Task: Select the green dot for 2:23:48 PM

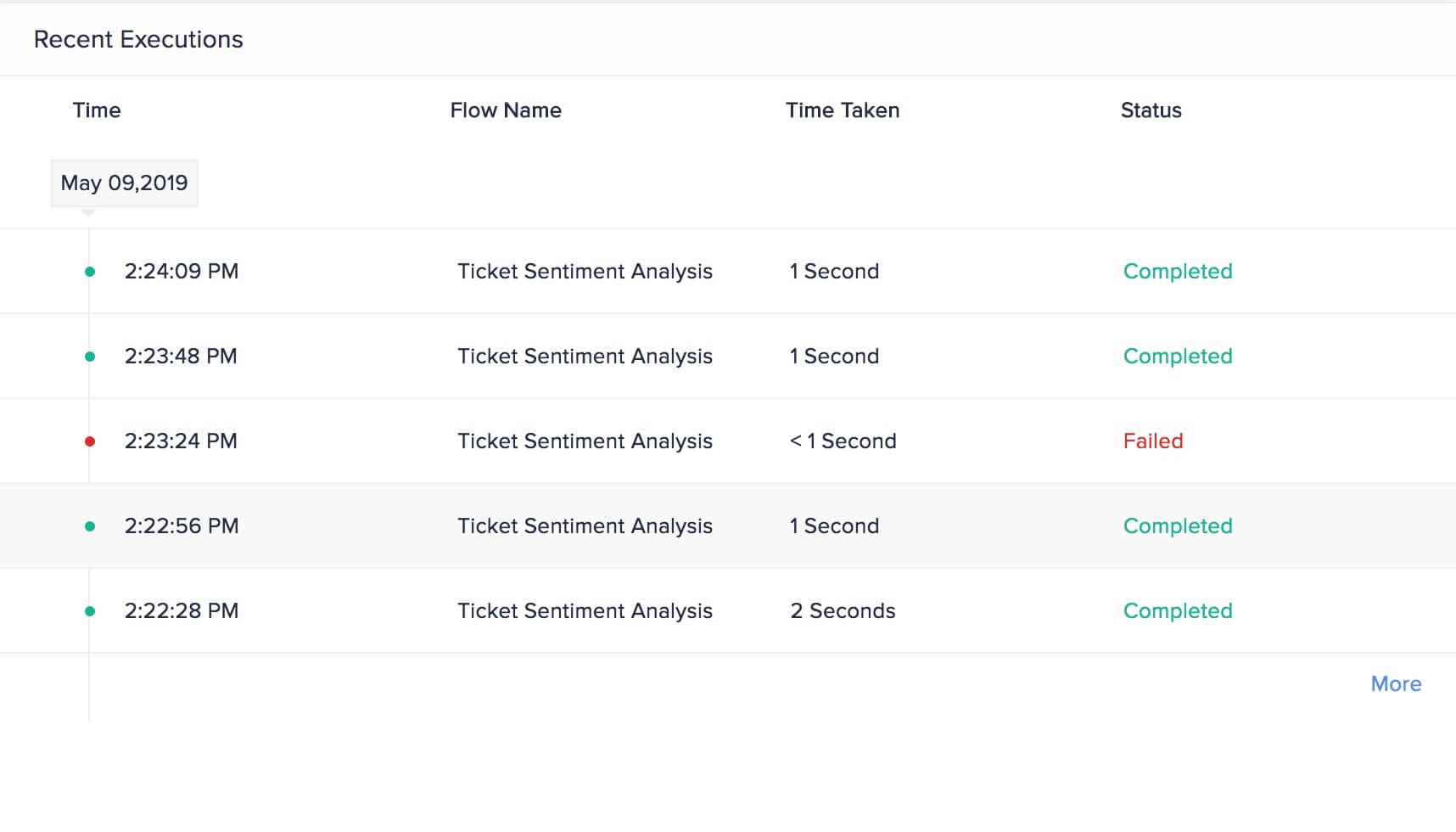Action: (x=90, y=357)
